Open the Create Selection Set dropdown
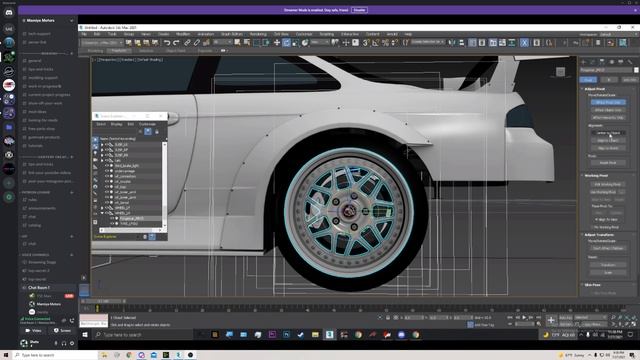The image size is (640, 360). [x=428, y=42]
